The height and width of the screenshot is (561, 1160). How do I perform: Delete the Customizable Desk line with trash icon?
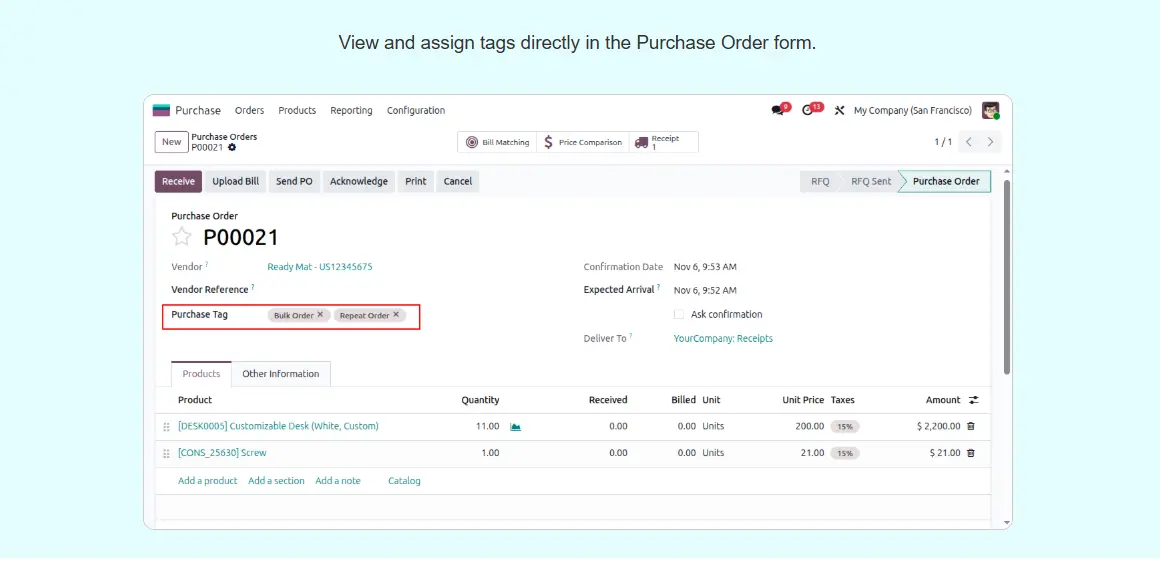970,426
